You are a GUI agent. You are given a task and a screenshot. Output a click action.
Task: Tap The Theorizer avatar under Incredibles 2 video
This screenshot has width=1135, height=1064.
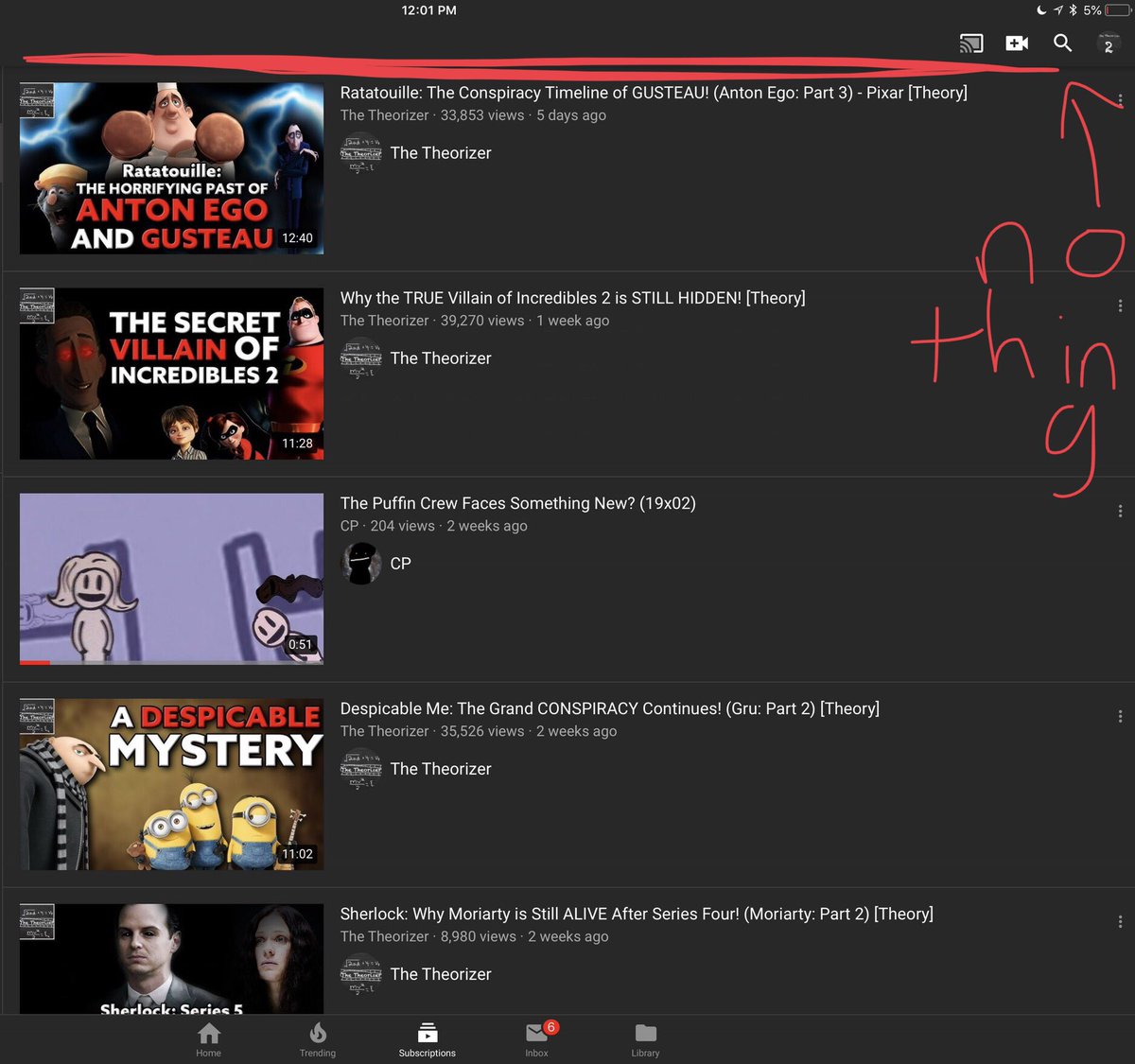click(x=360, y=358)
